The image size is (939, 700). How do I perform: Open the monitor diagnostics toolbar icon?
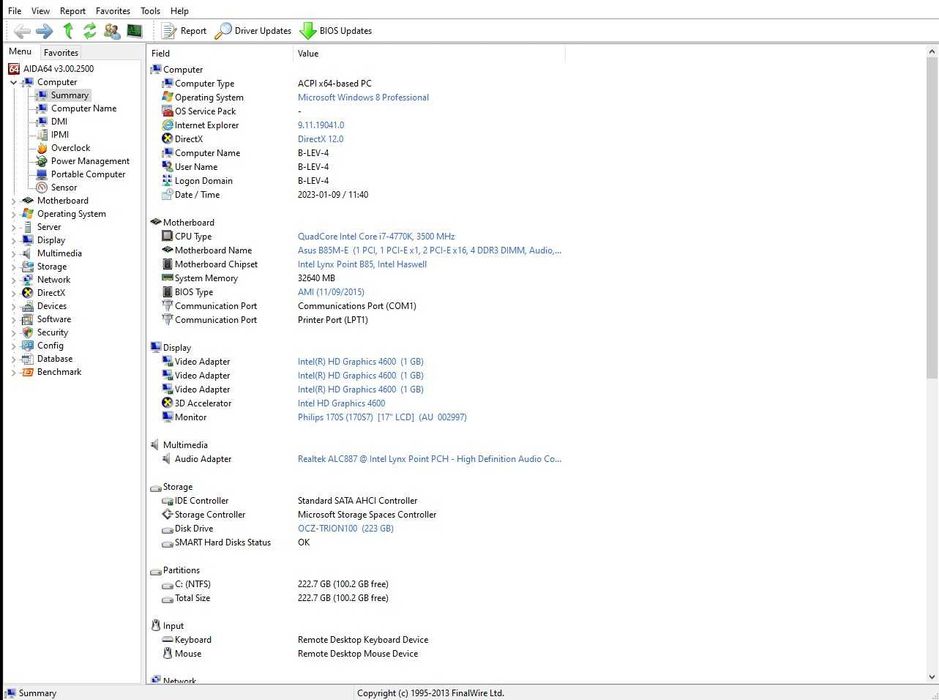click(x=134, y=31)
